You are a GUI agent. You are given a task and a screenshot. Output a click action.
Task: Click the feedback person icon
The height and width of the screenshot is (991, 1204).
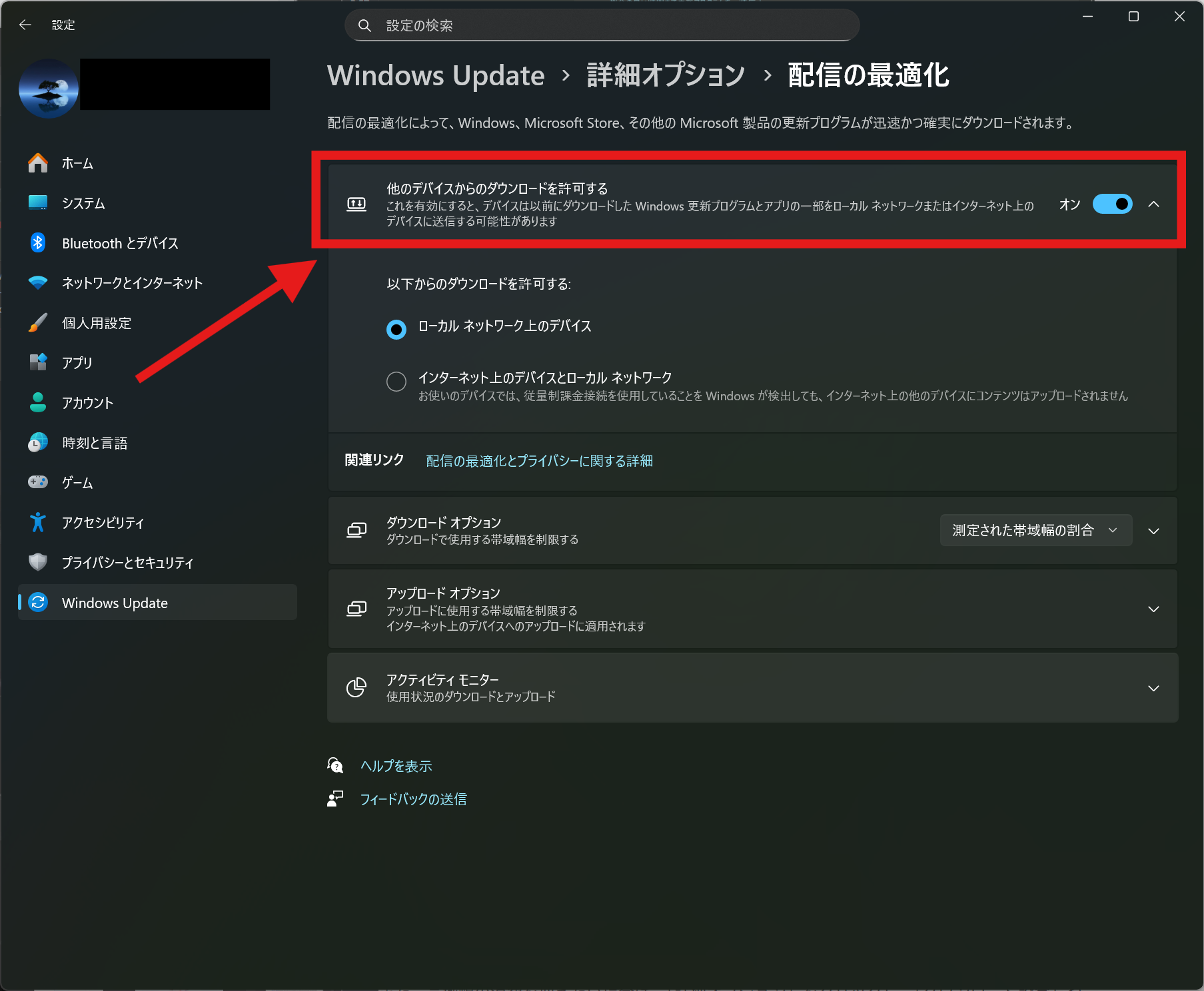(335, 799)
